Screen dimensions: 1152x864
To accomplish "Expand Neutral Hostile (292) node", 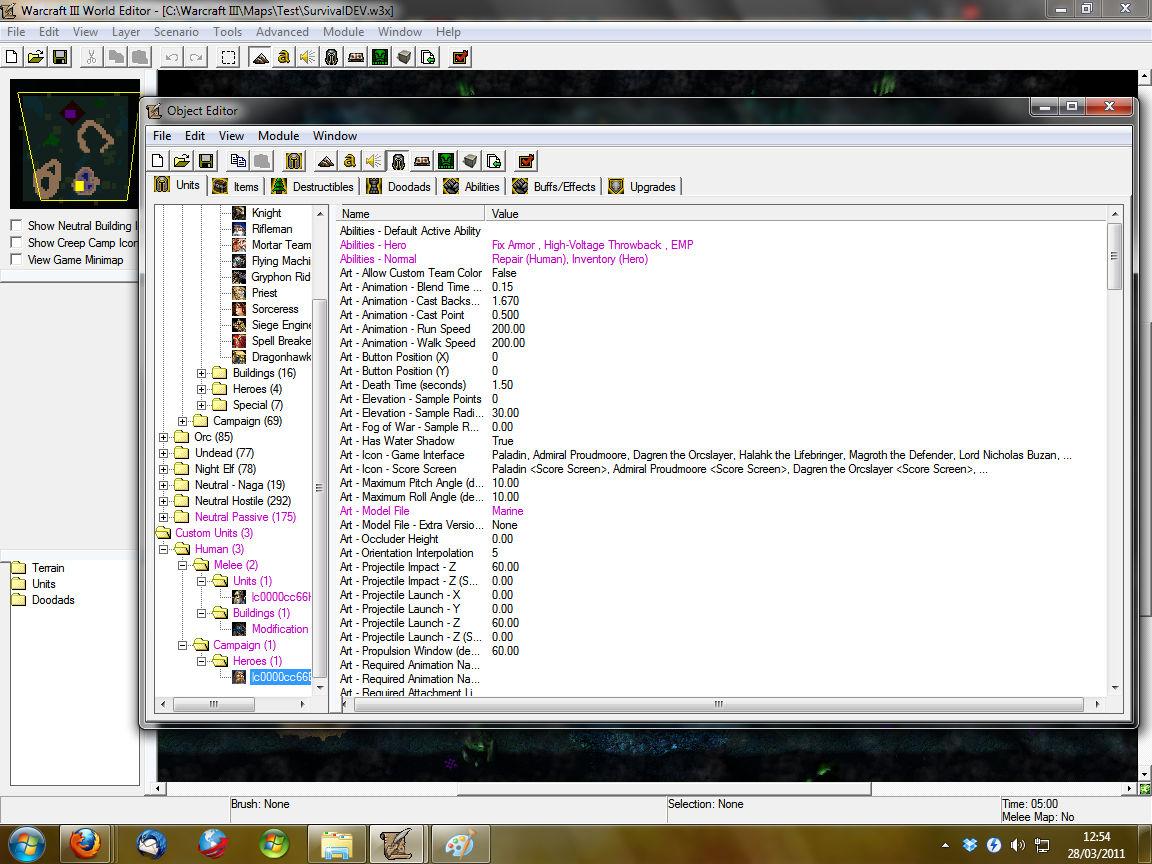I will [x=163, y=501].
